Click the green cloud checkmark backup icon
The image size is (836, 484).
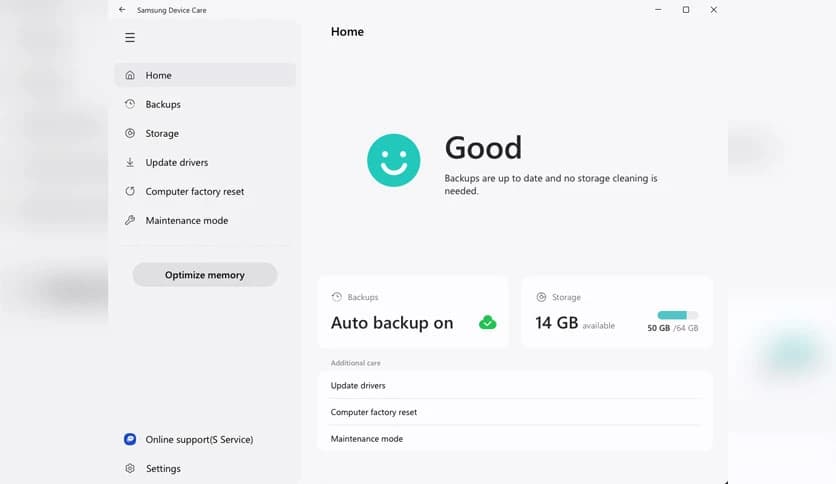click(x=487, y=322)
